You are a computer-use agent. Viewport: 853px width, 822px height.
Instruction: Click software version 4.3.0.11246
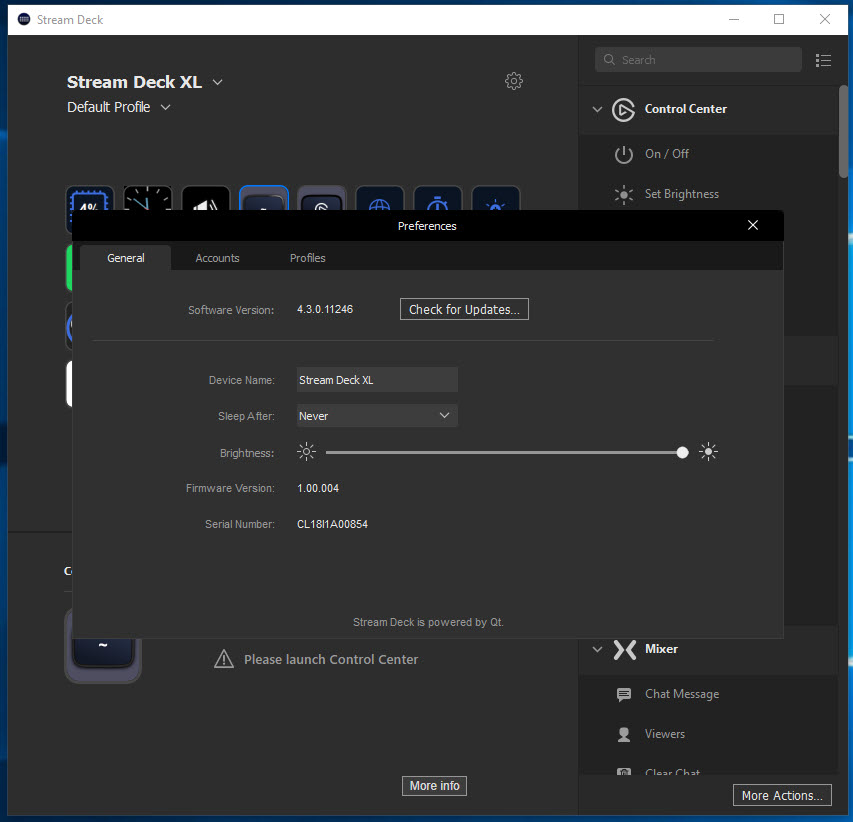pos(325,310)
